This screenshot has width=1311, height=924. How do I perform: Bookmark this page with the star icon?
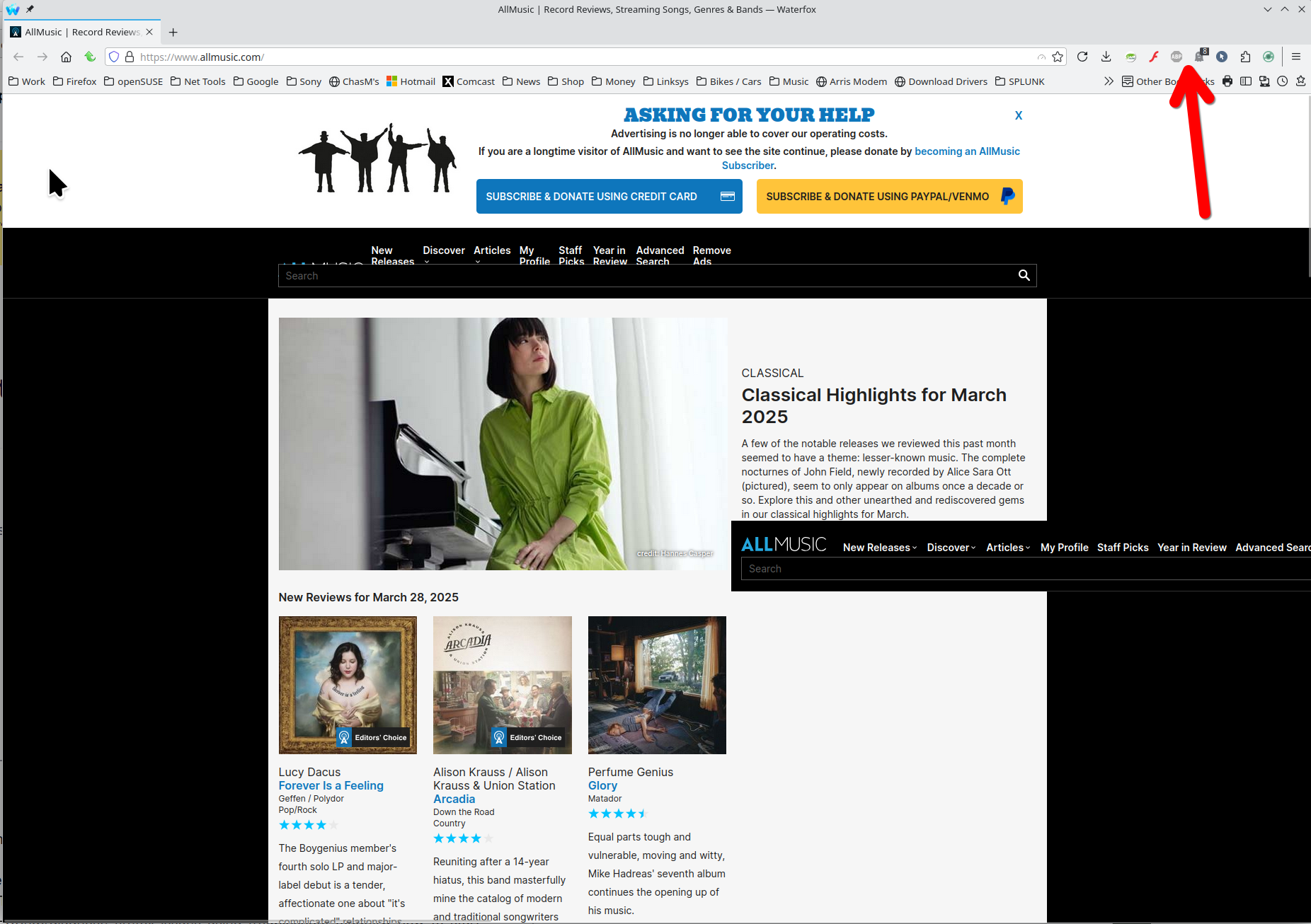pos(1058,57)
